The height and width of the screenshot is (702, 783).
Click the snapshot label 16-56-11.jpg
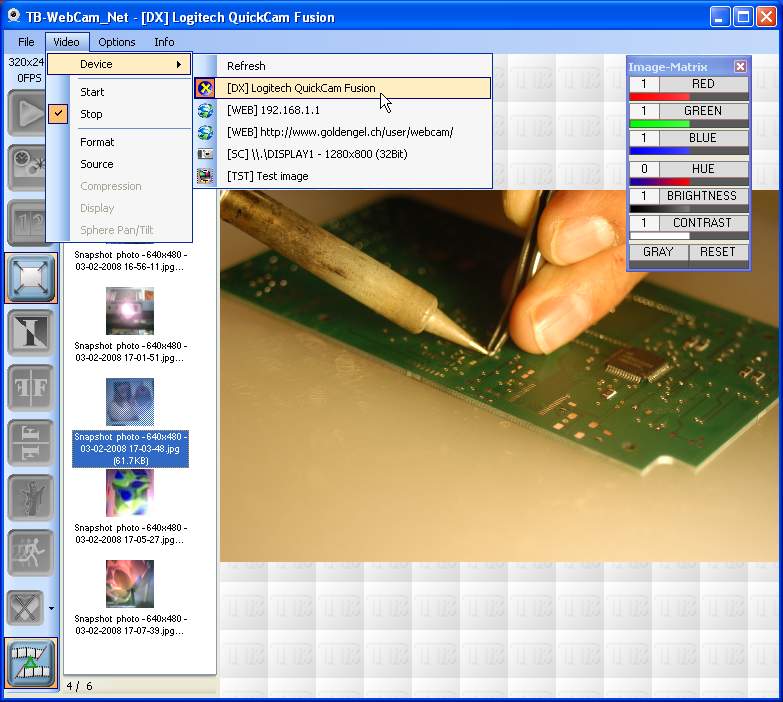point(130,261)
